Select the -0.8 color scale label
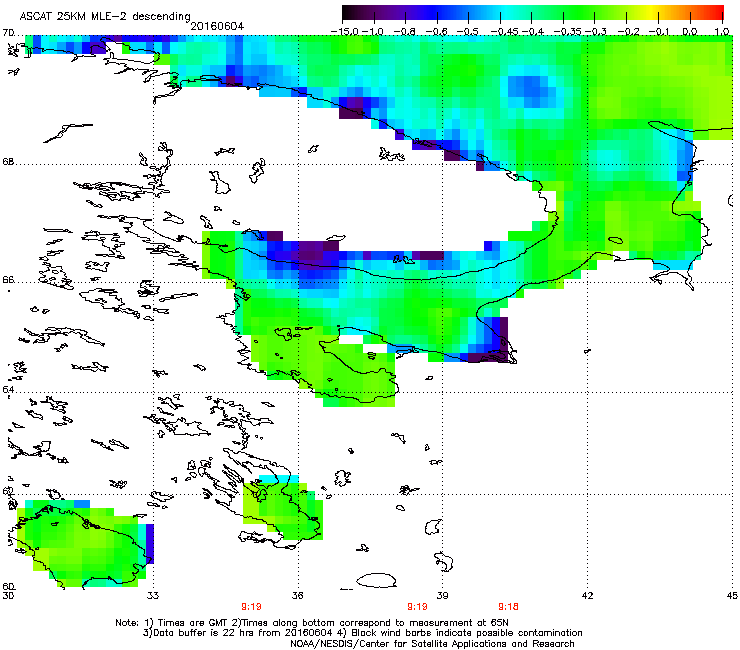This screenshot has width=740, height=650. (405, 32)
